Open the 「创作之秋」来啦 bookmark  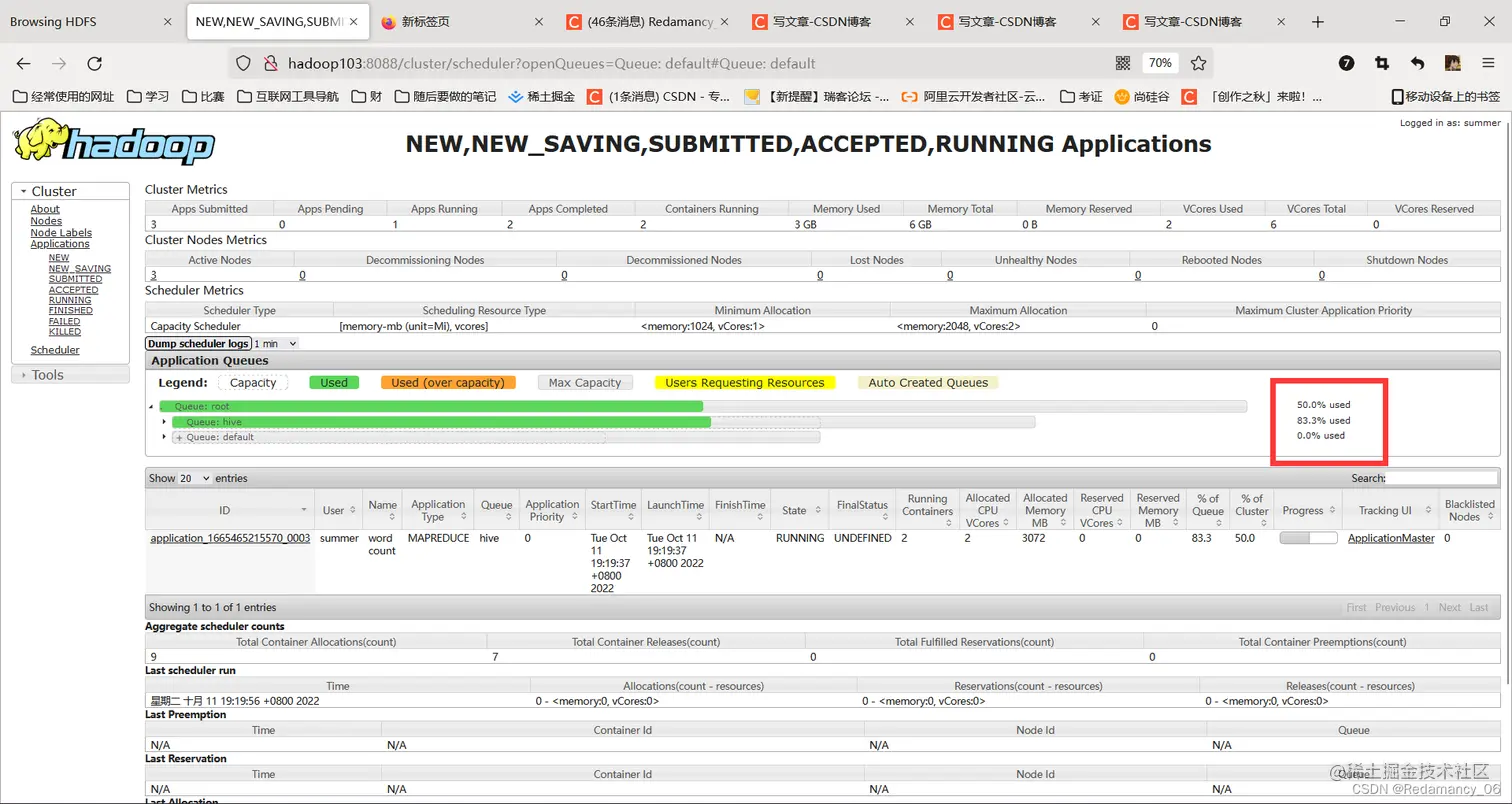(x=1252, y=97)
